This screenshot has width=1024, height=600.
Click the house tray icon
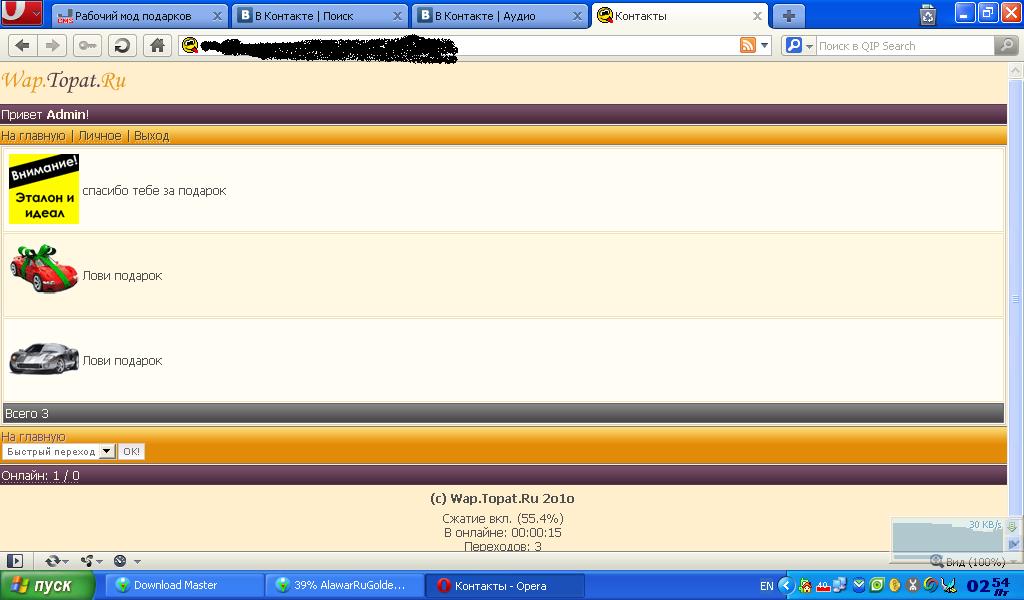click(805, 586)
